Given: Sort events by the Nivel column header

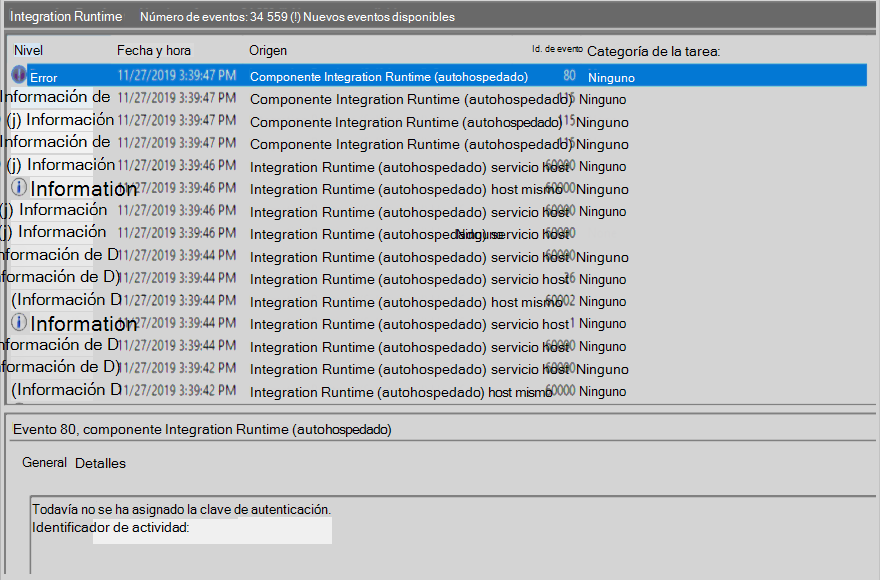Looking at the screenshot, I should point(28,51).
